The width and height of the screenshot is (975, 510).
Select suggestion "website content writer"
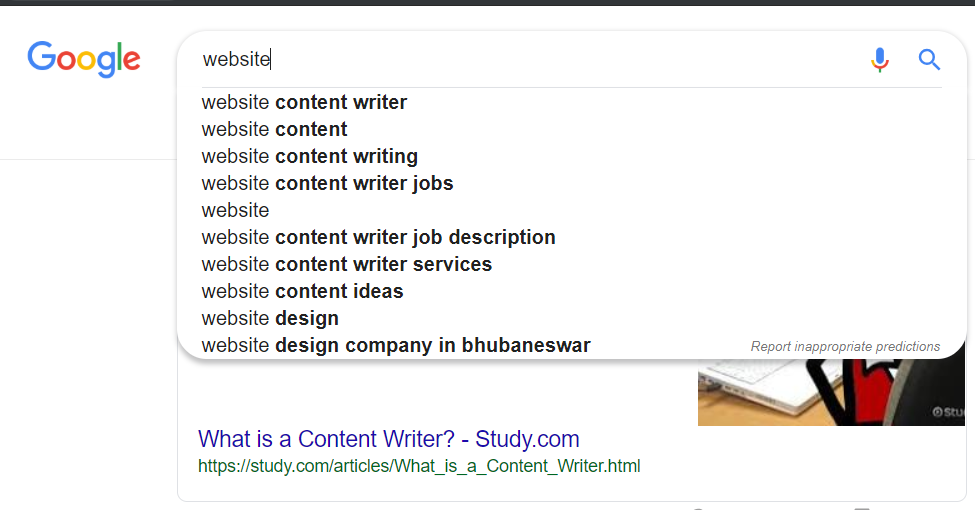click(304, 102)
